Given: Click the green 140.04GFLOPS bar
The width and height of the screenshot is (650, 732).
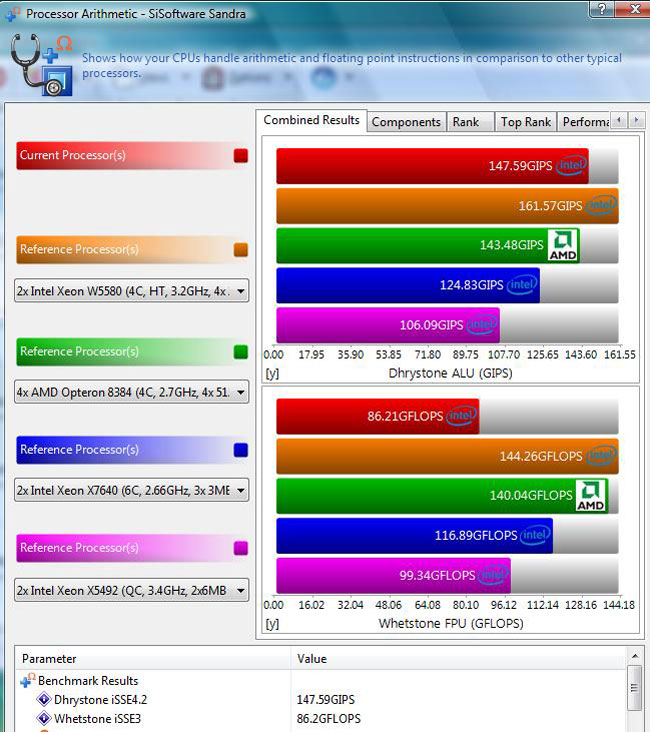Looking at the screenshot, I should point(442,495).
